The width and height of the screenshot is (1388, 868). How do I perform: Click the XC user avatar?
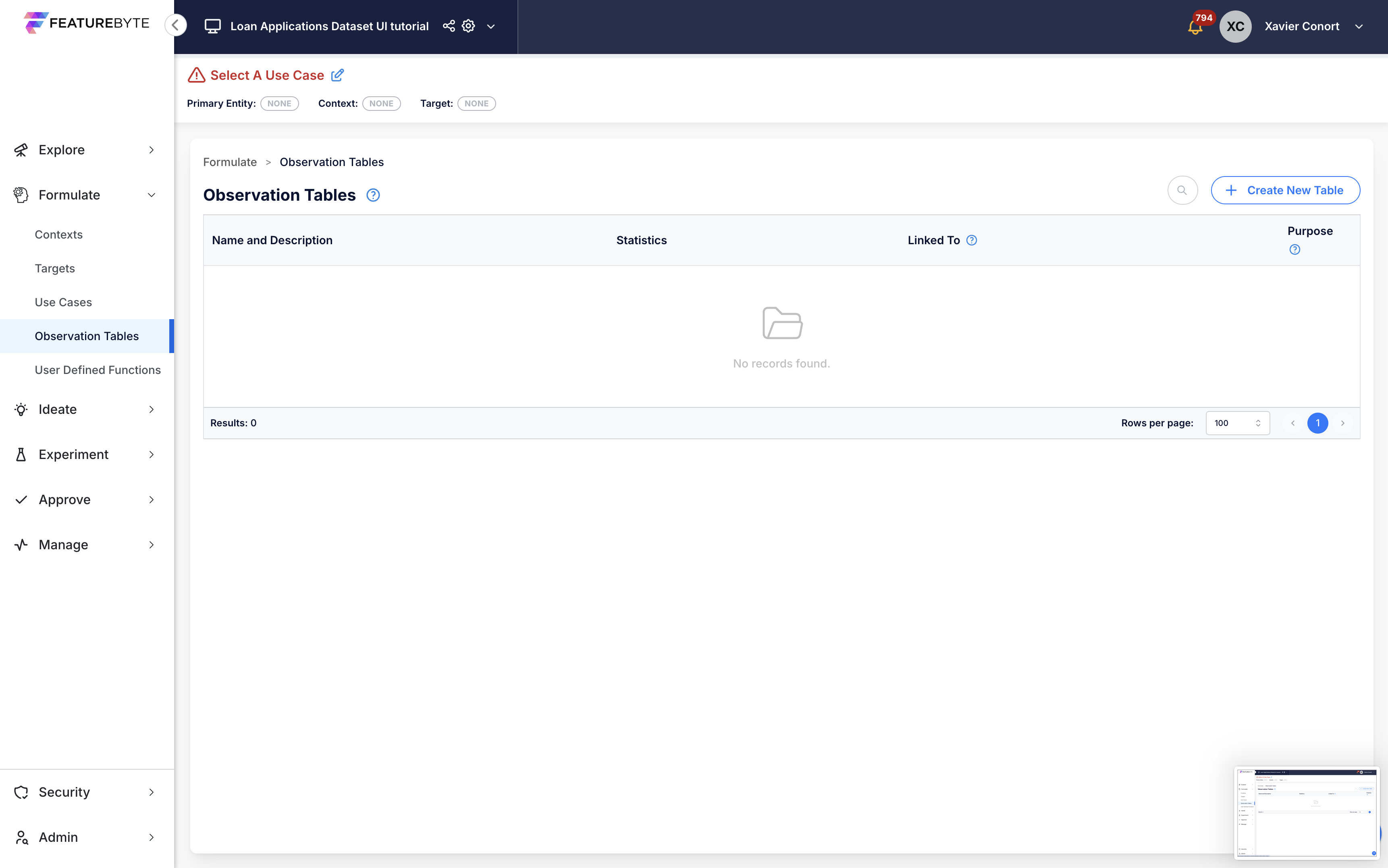(x=1235, y=27)
